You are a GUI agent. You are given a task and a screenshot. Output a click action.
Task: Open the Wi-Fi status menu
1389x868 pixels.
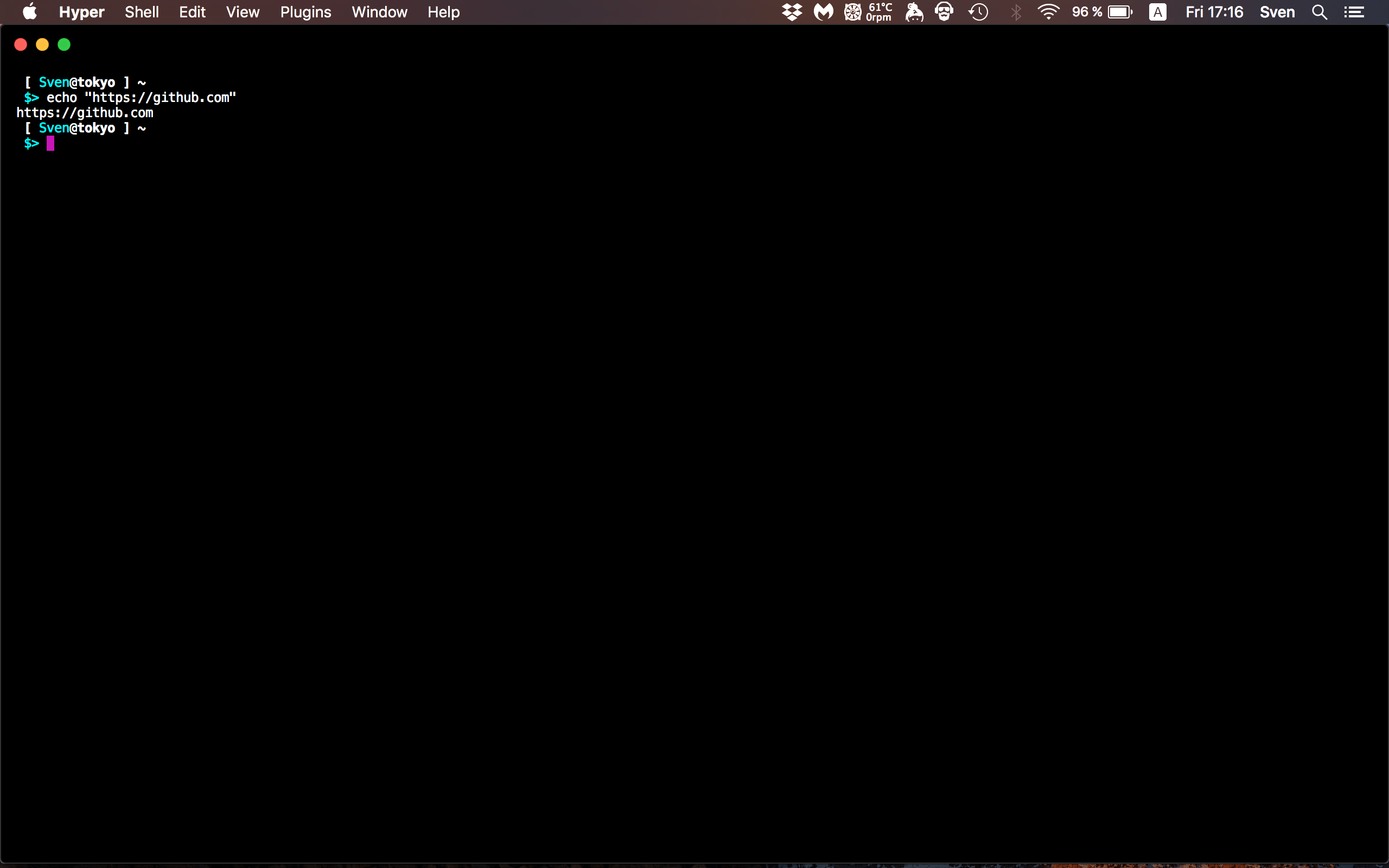click(1049, 11)
